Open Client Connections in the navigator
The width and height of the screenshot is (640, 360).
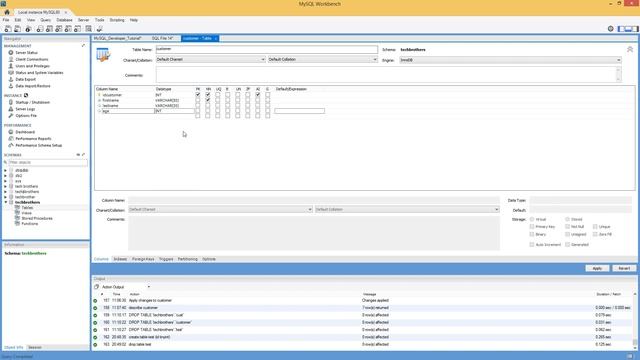31,59
